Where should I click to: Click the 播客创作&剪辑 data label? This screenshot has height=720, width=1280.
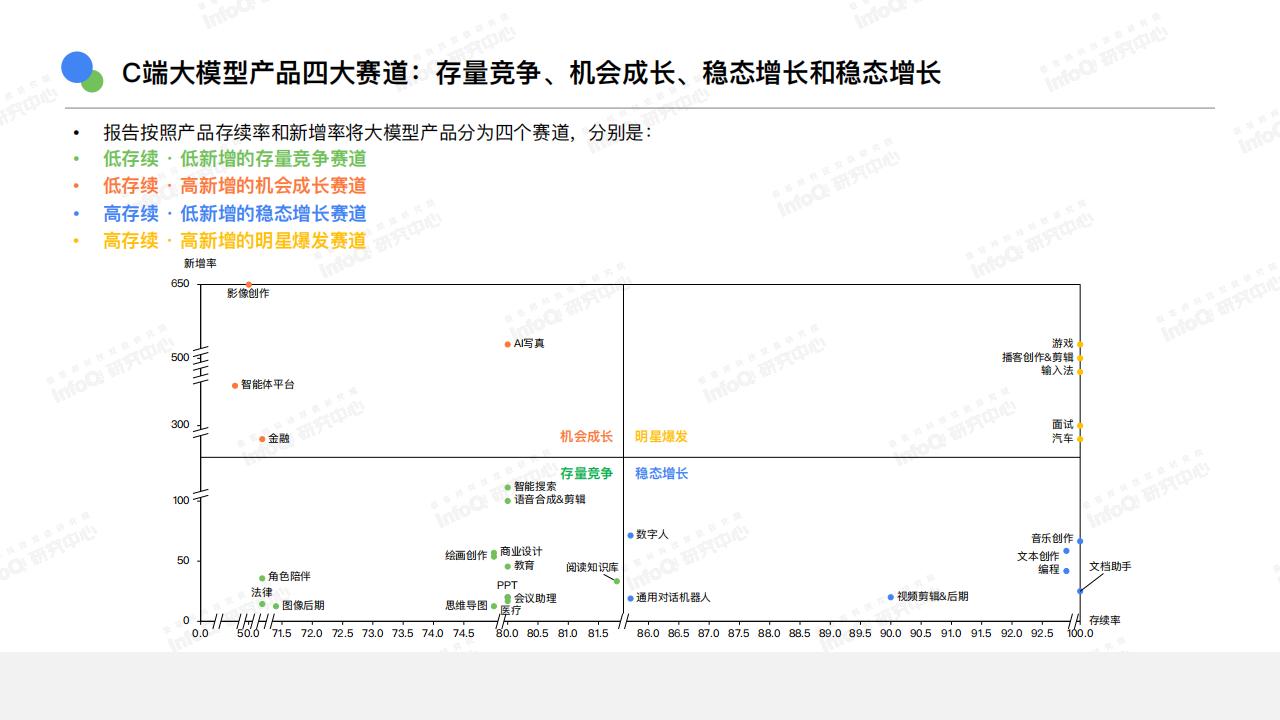[x=1038, y=358]
